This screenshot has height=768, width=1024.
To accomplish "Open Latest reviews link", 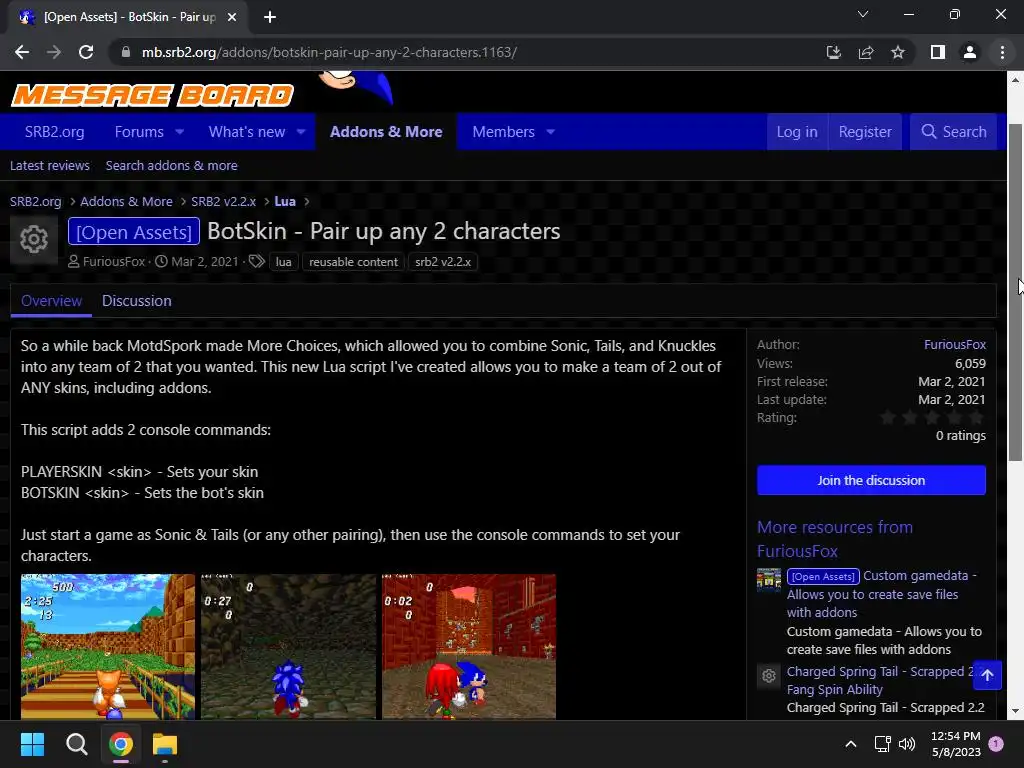I will [50, 166].
